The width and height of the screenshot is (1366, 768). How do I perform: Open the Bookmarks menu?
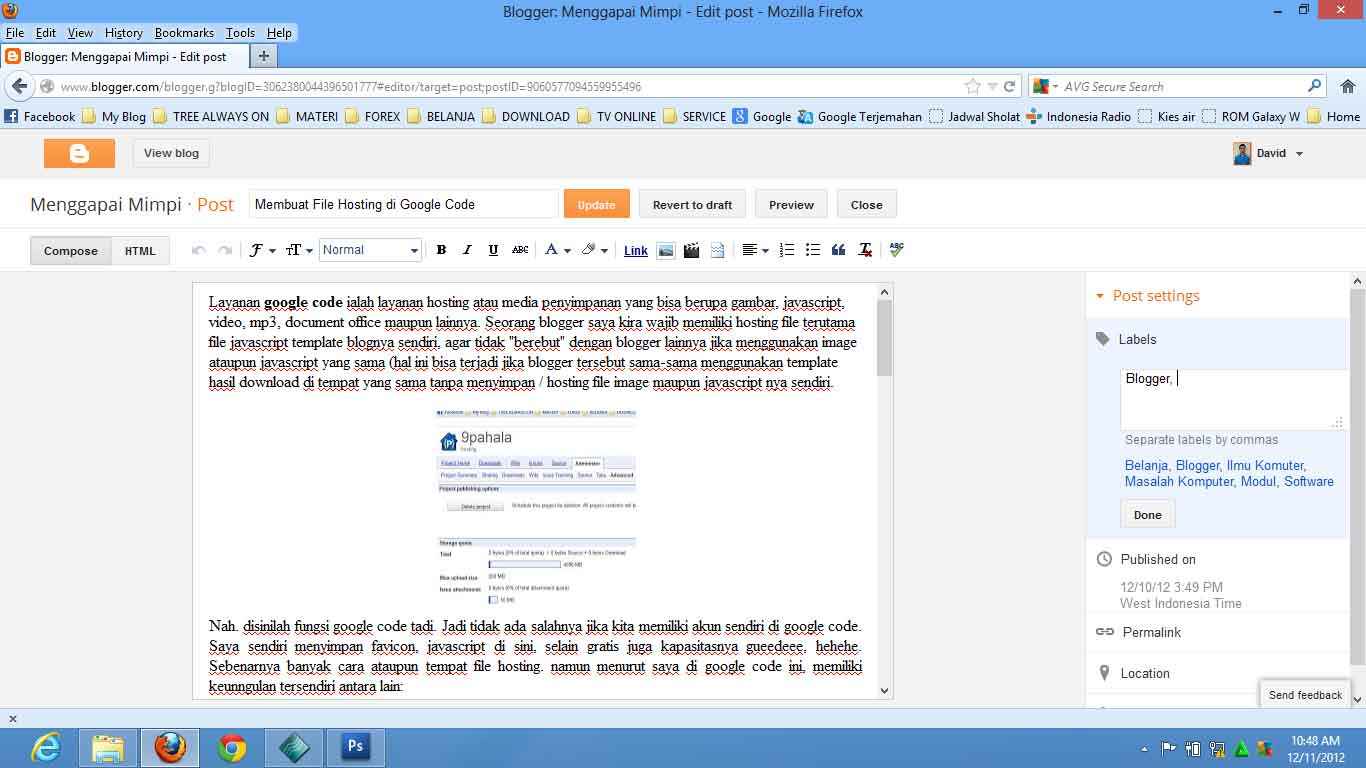point(185,33)
